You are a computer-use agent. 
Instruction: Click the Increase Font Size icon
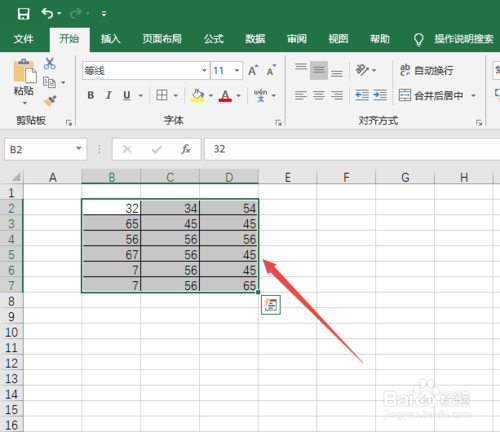tap(253, 70)
